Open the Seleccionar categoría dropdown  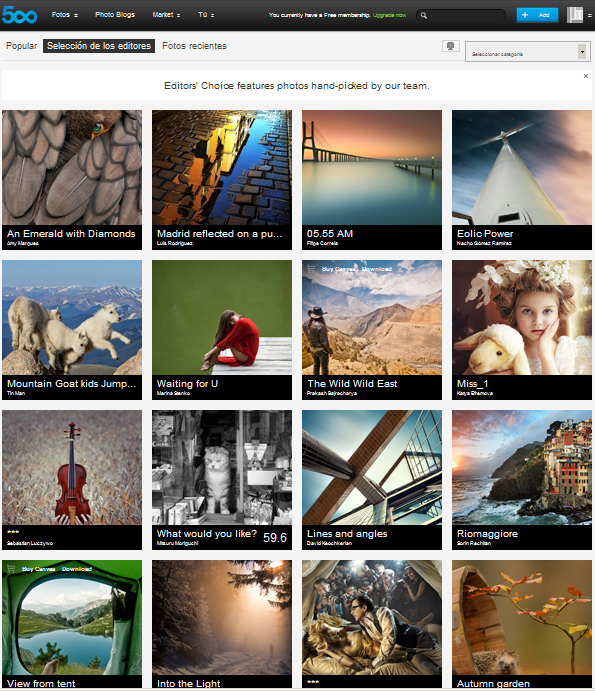pyautogui.click(x=528, y=52)
